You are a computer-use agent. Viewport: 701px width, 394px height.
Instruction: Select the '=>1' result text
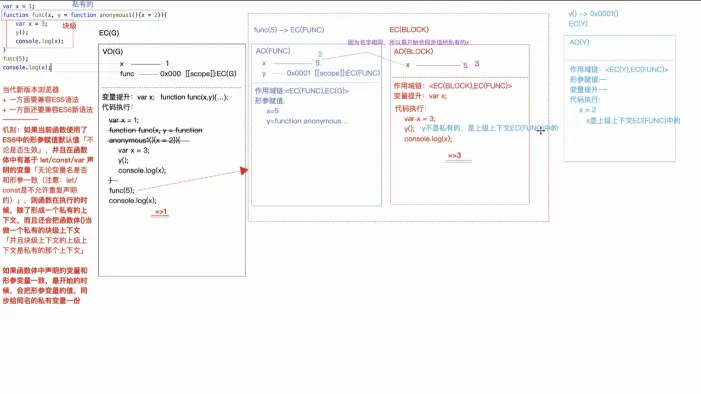tap(161, 212)
